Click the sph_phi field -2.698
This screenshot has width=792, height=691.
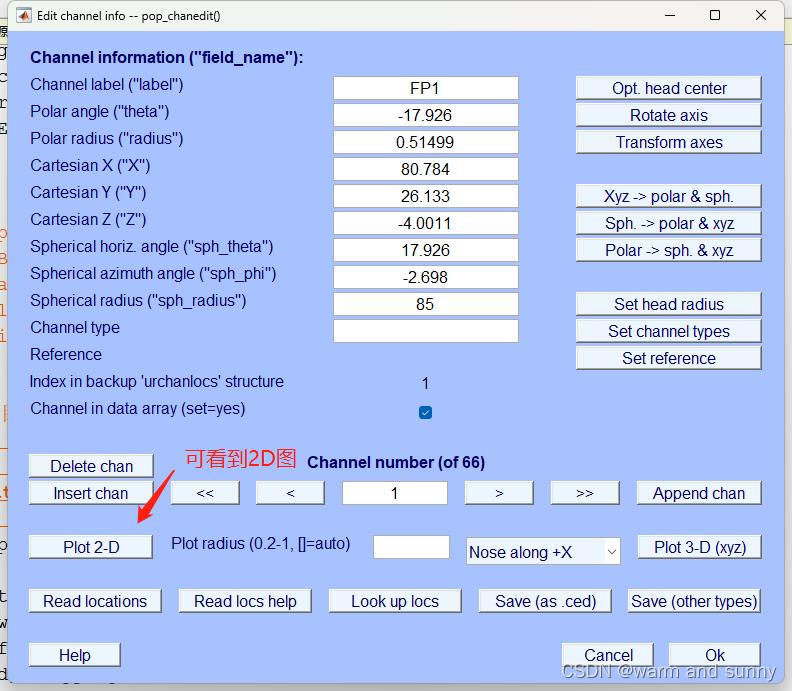[425, 277]
